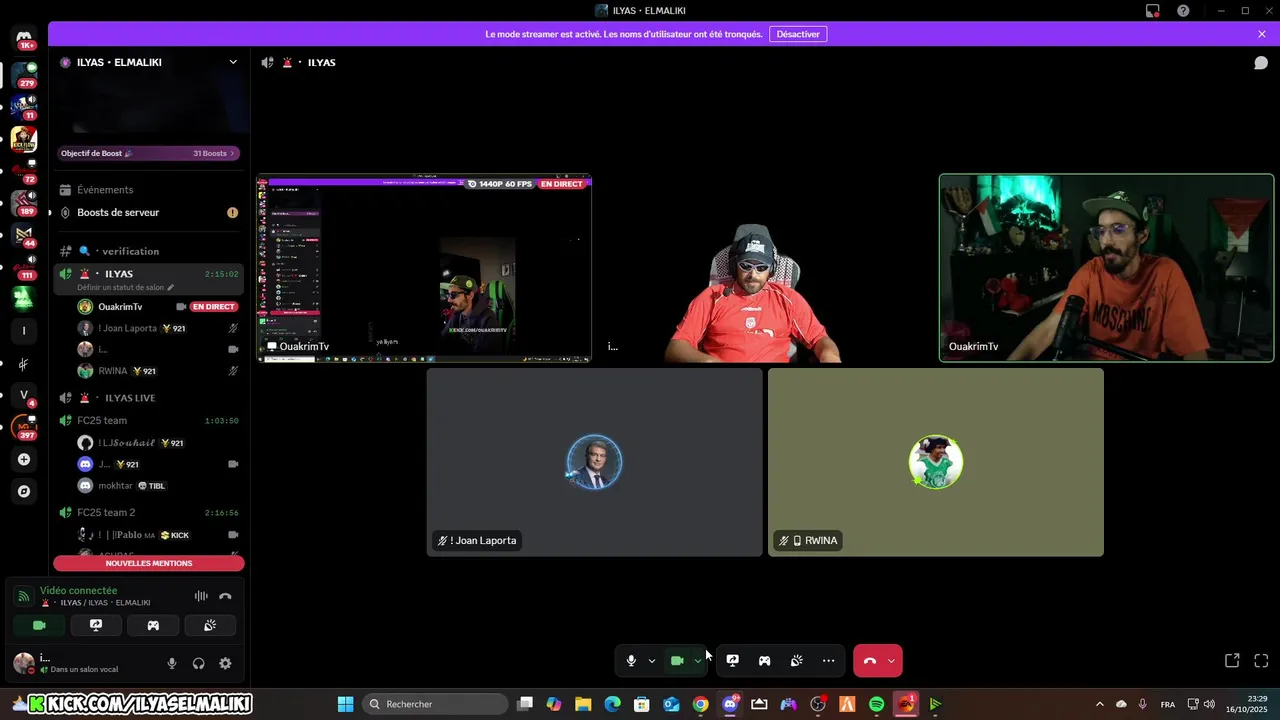Open volume control in system tray

pos(1209,704)
